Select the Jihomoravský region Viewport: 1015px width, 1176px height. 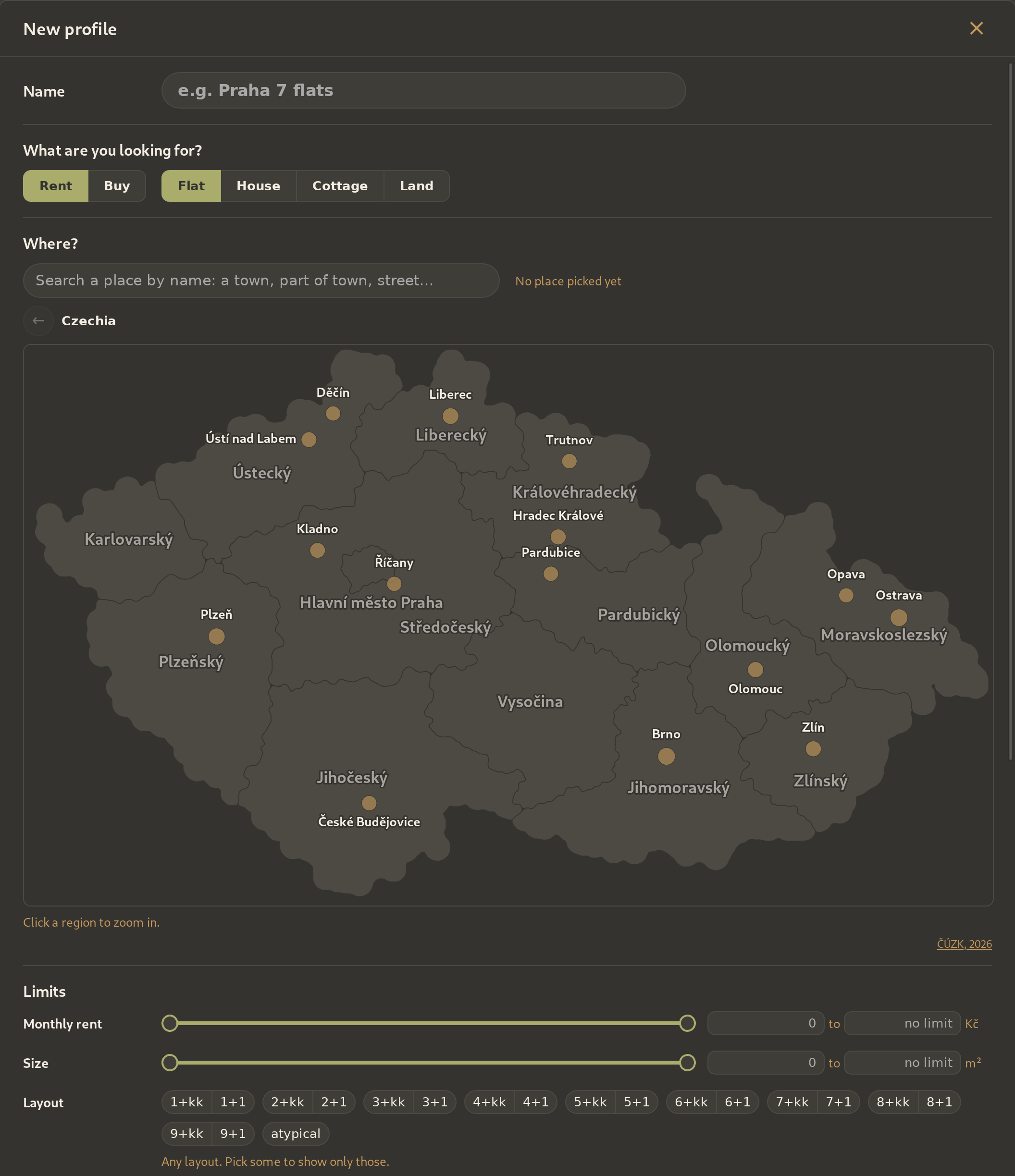tap(679, 787)
